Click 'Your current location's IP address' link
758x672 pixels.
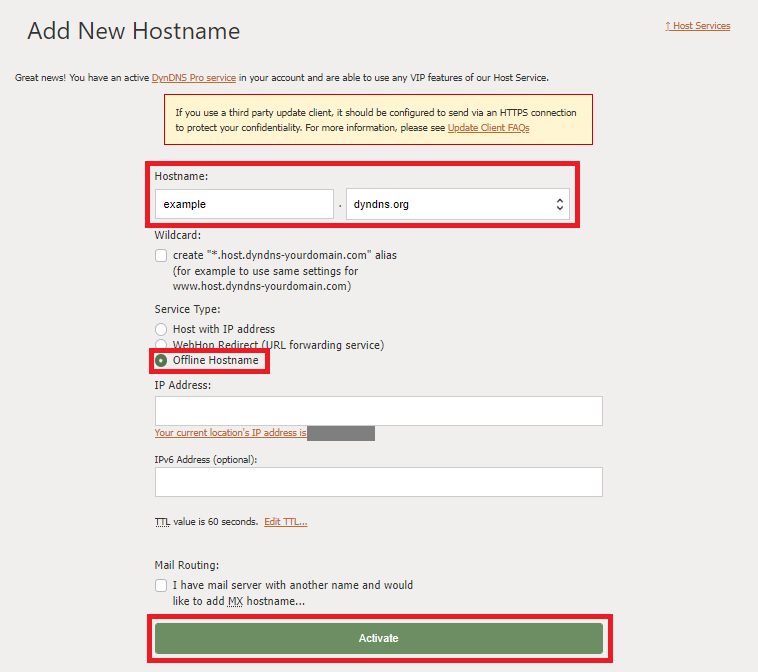[230, 433]
